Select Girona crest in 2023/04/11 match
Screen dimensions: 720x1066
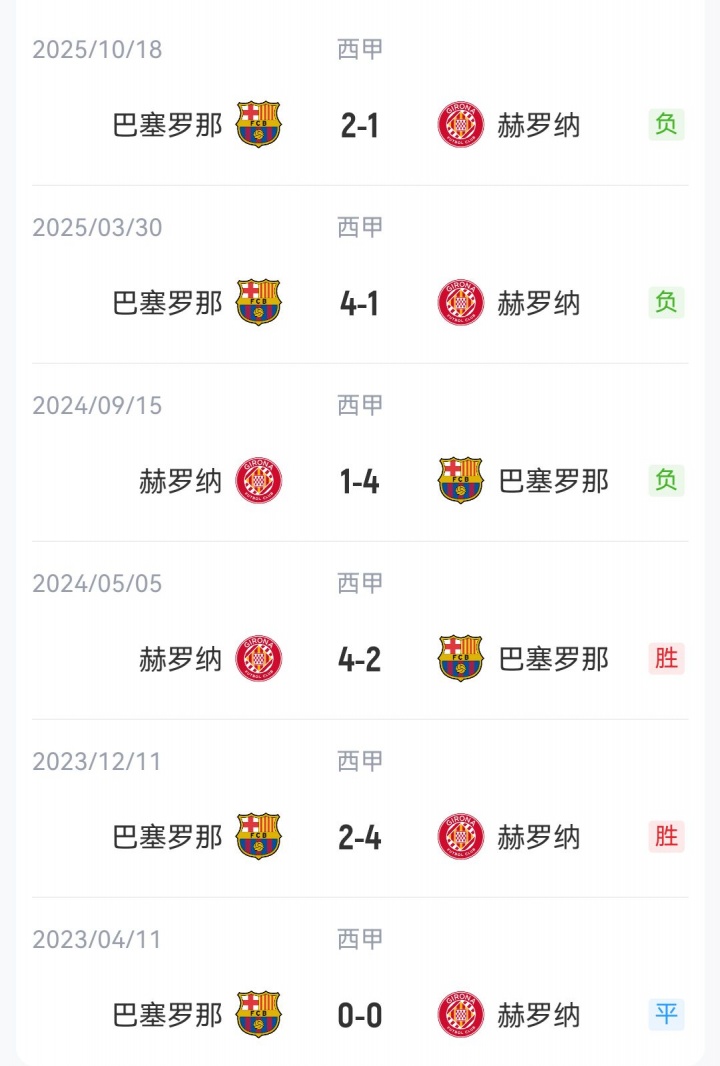[x=461, y=1015]
